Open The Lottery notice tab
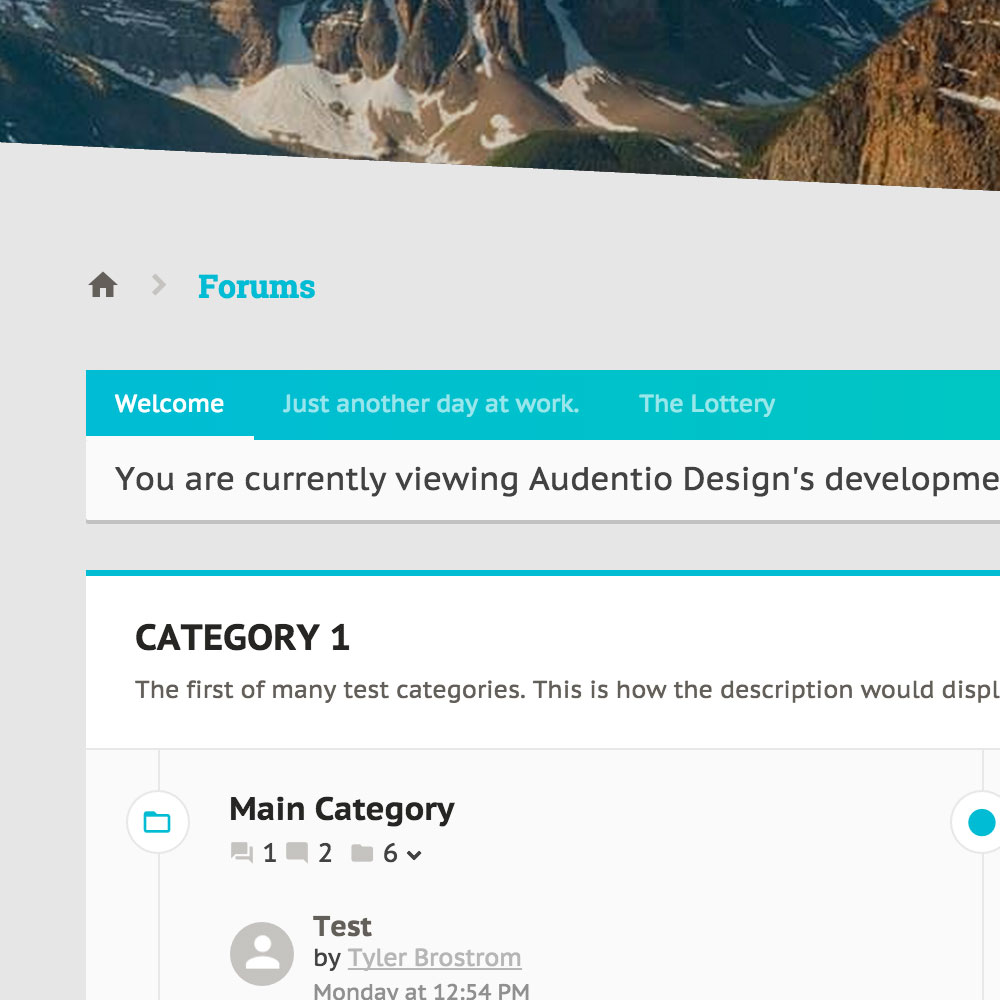This screenshot has width=1000, height=1000. tap(706, 404)
